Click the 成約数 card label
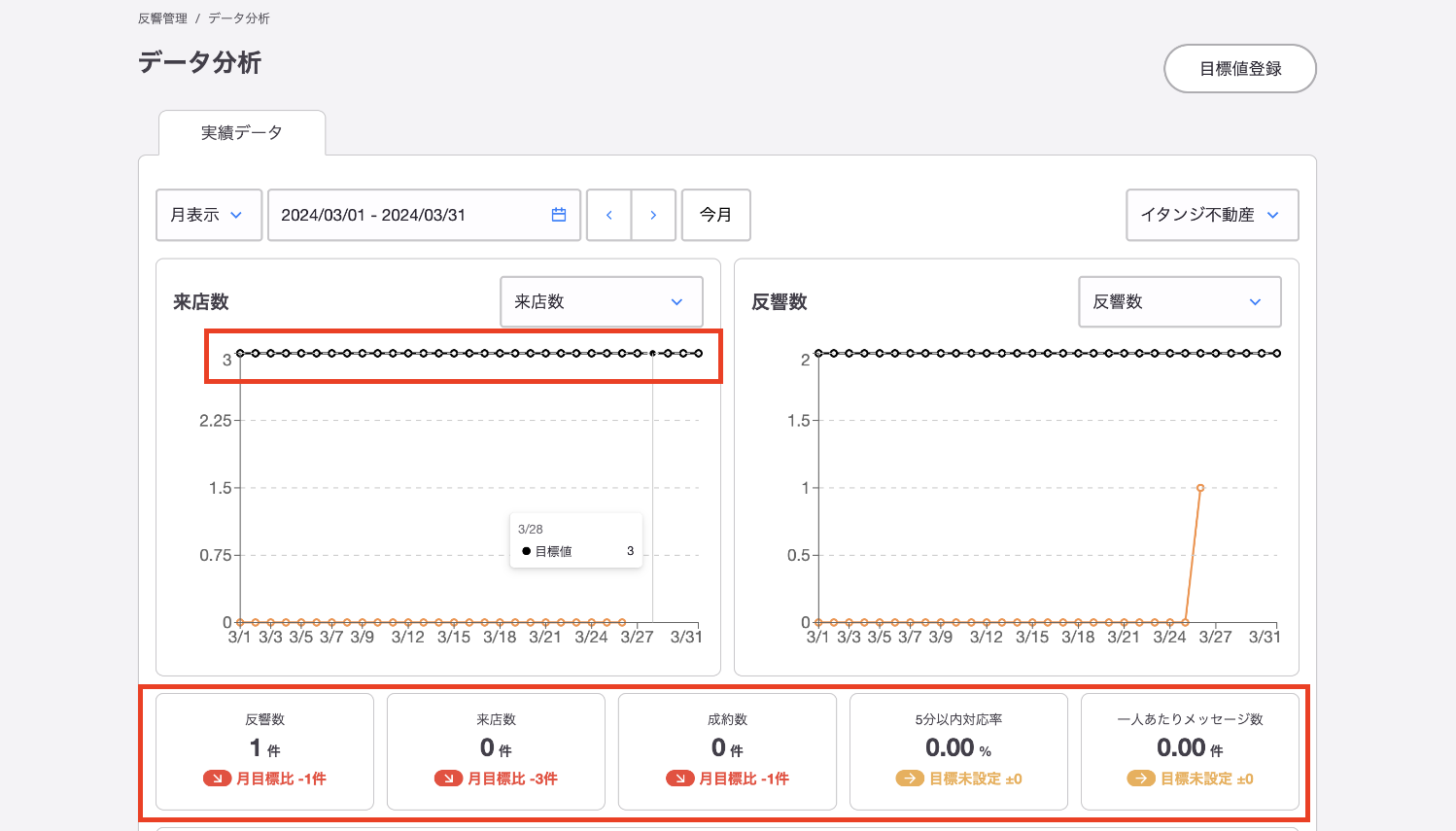1456x831 pixels. click(727, 719)
